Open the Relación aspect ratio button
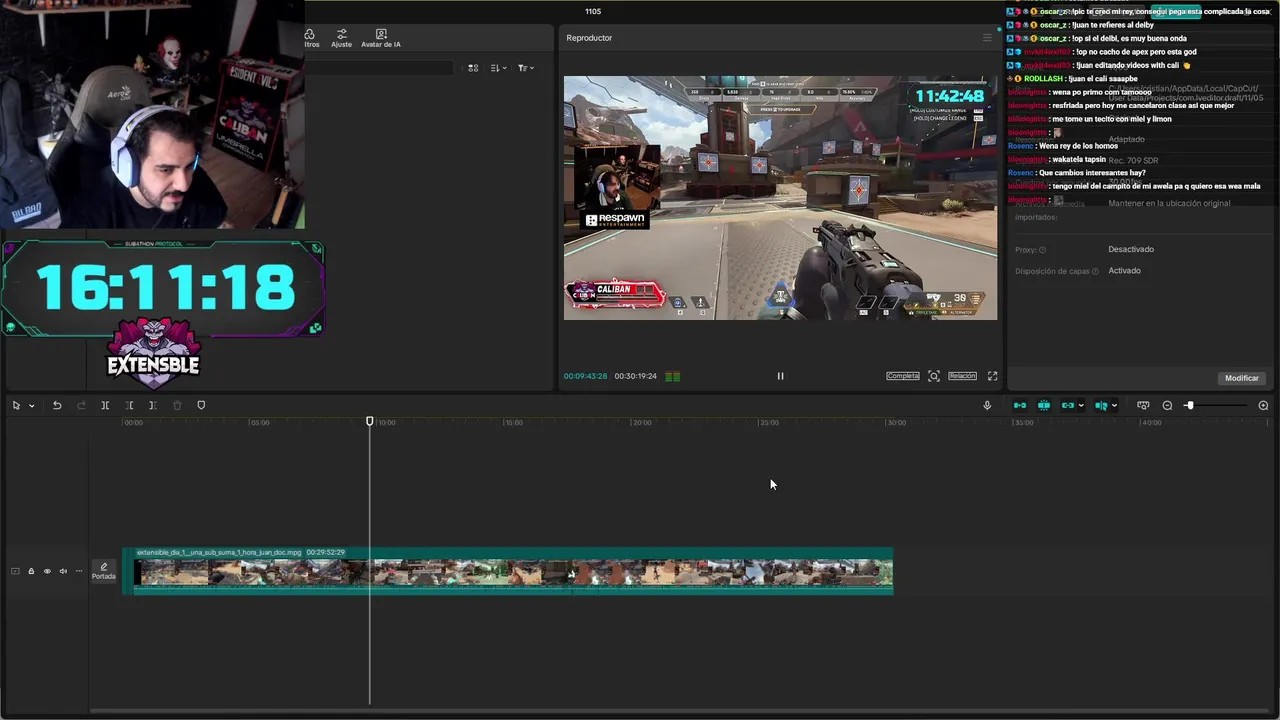Screen dimensions: 1280x720 (x=962, y=376)
